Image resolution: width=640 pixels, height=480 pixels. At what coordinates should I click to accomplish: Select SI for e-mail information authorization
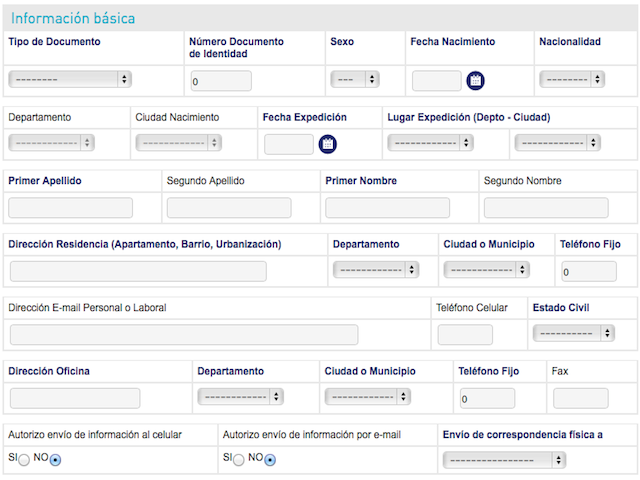tap(239, 460)
